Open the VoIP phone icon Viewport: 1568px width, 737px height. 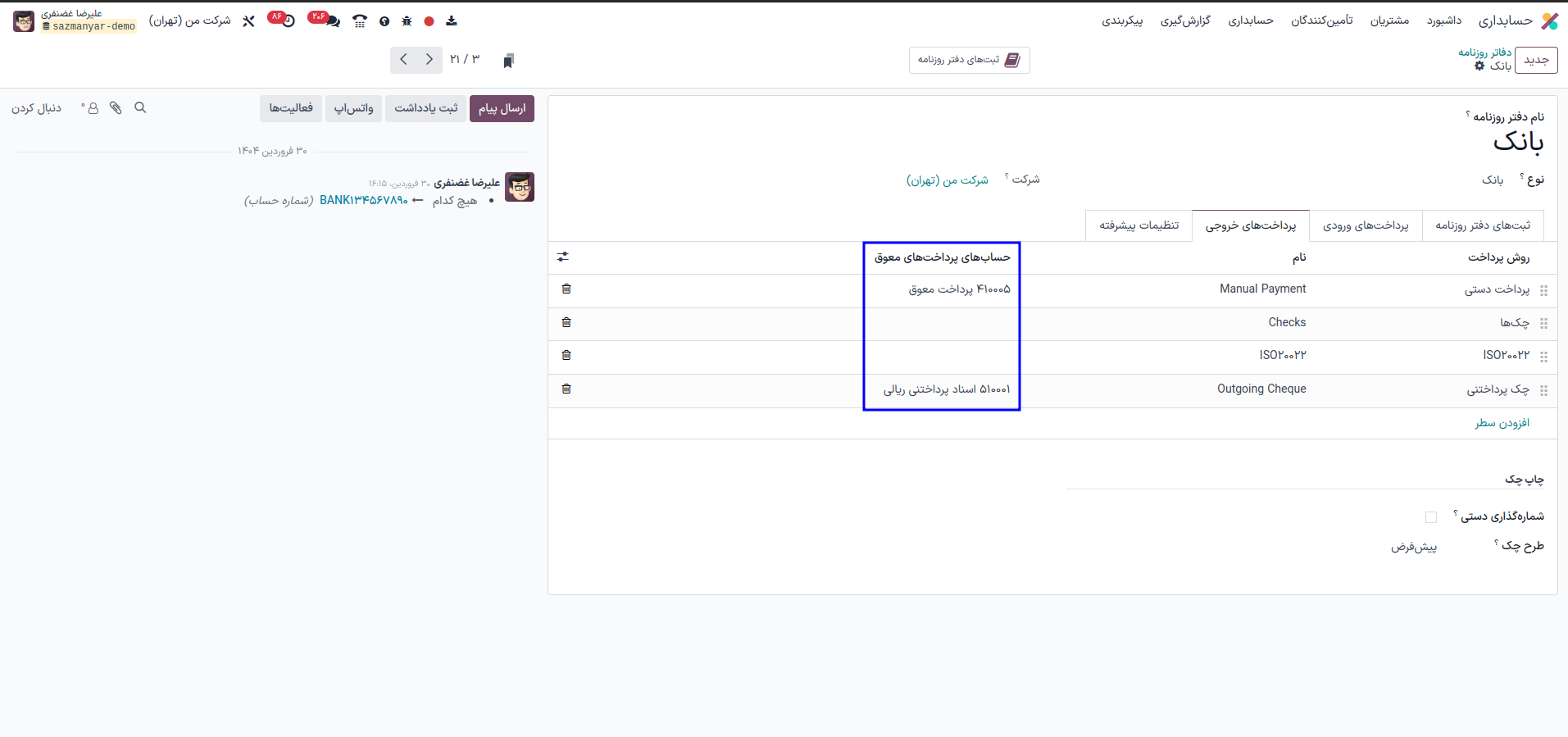point(359,21)
